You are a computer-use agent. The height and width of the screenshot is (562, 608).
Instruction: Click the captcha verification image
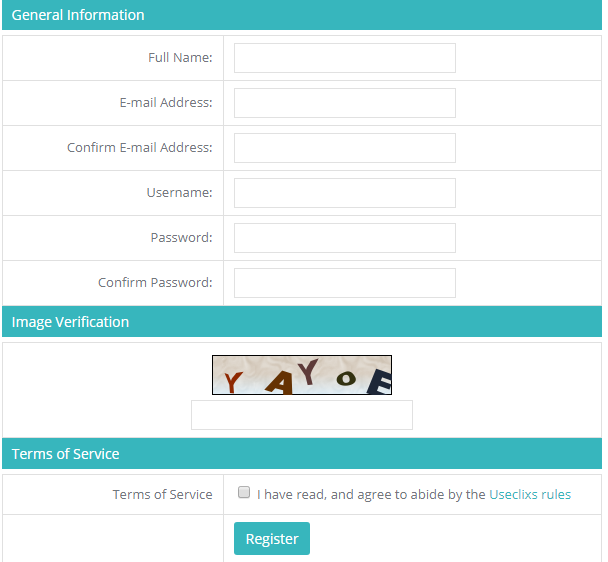pos(301,375)
